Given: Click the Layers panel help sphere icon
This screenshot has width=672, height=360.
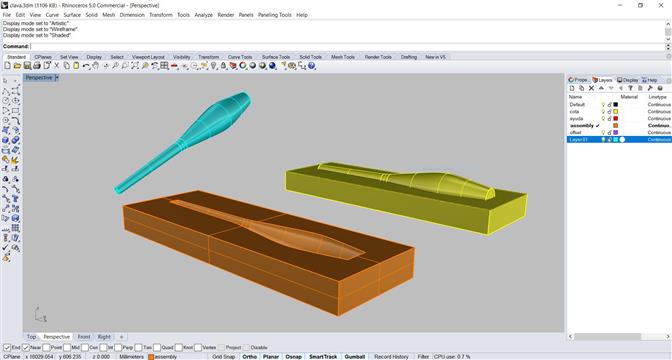Looking at the screenshot, I should tap(660, 88).
